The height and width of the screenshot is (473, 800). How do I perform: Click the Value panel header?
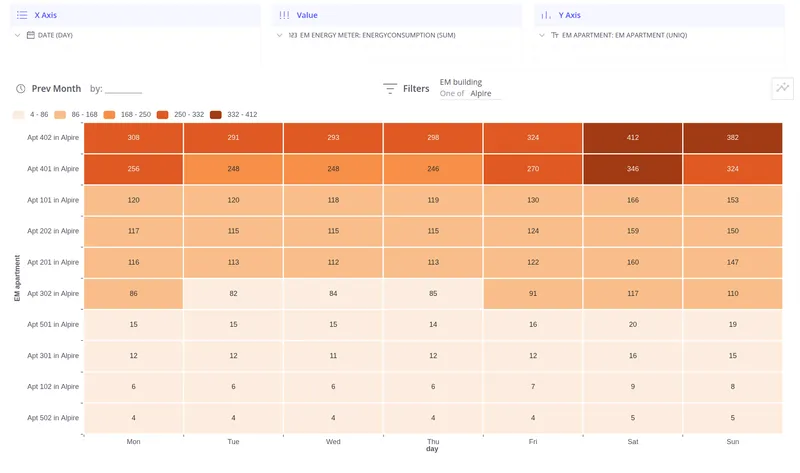397,15
